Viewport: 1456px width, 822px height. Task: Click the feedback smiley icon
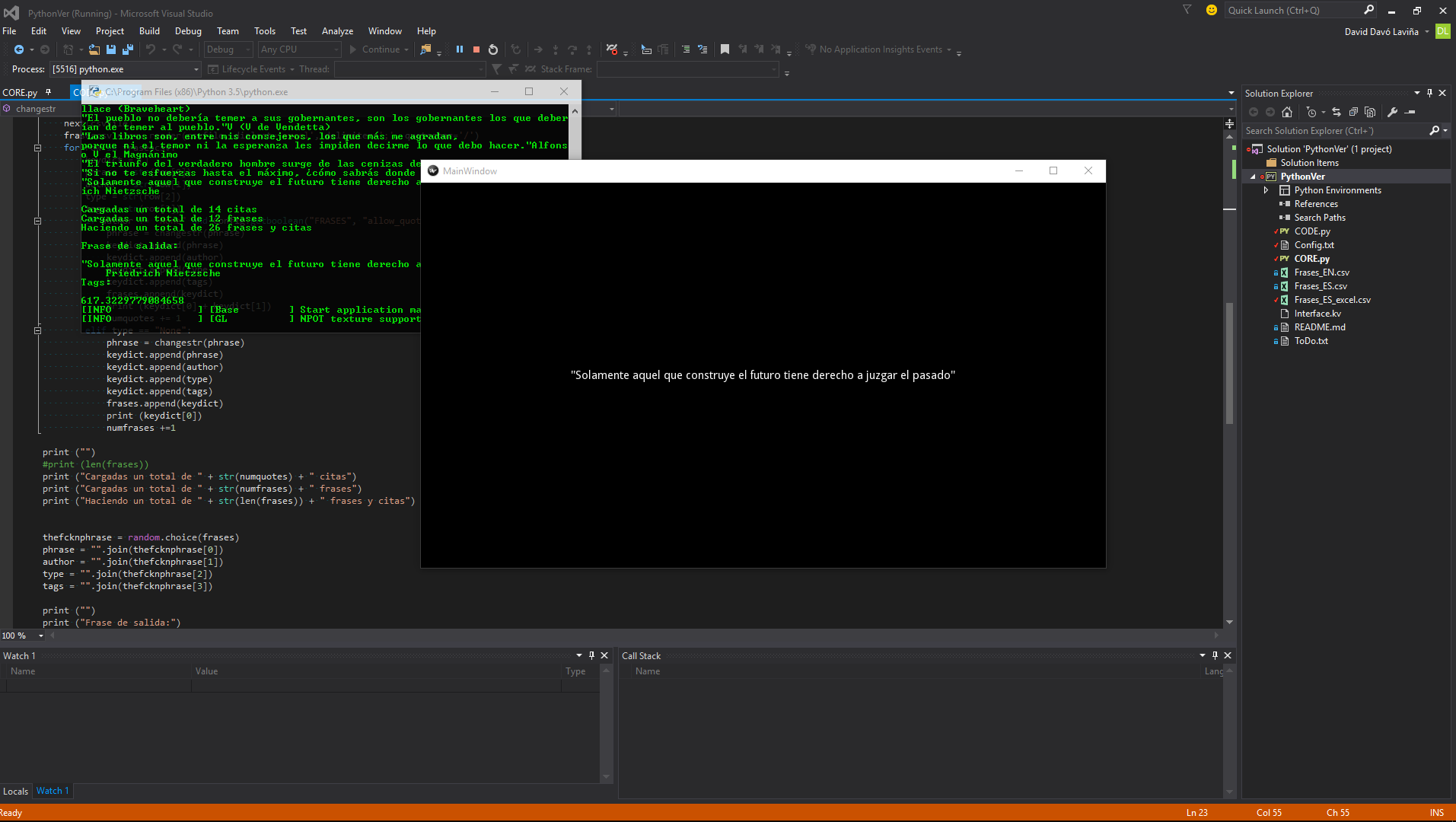point(1212,10)
